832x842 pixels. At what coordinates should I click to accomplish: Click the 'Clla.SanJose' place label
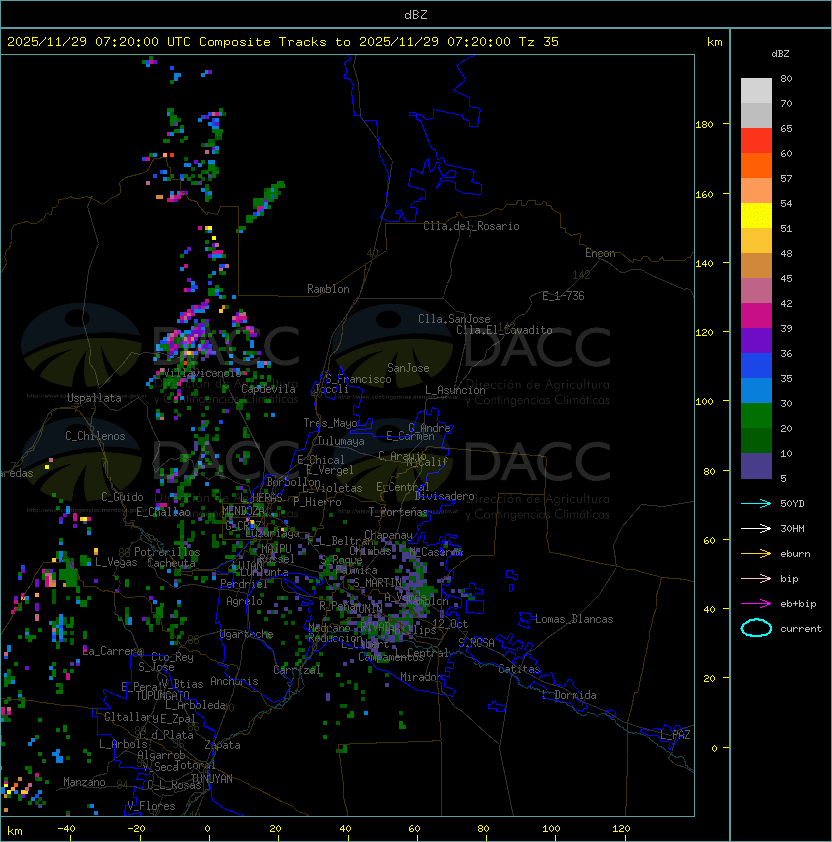tap(454, 319)
